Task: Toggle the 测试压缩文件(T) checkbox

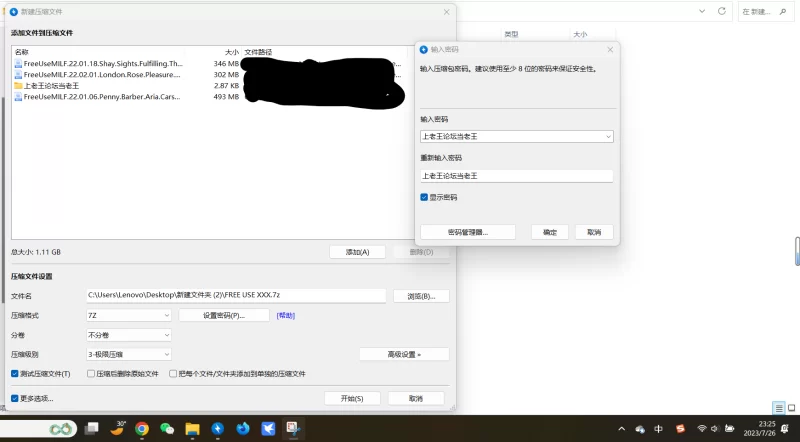Action: coord(15,374)
